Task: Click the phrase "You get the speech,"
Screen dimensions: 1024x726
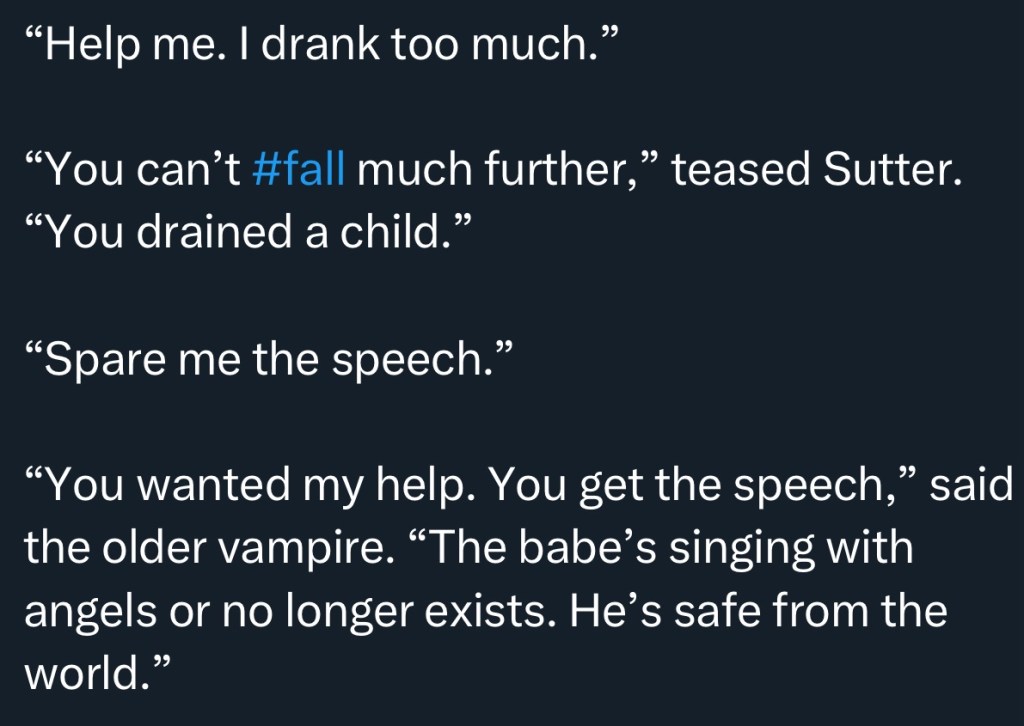Action: pos(701,486)
